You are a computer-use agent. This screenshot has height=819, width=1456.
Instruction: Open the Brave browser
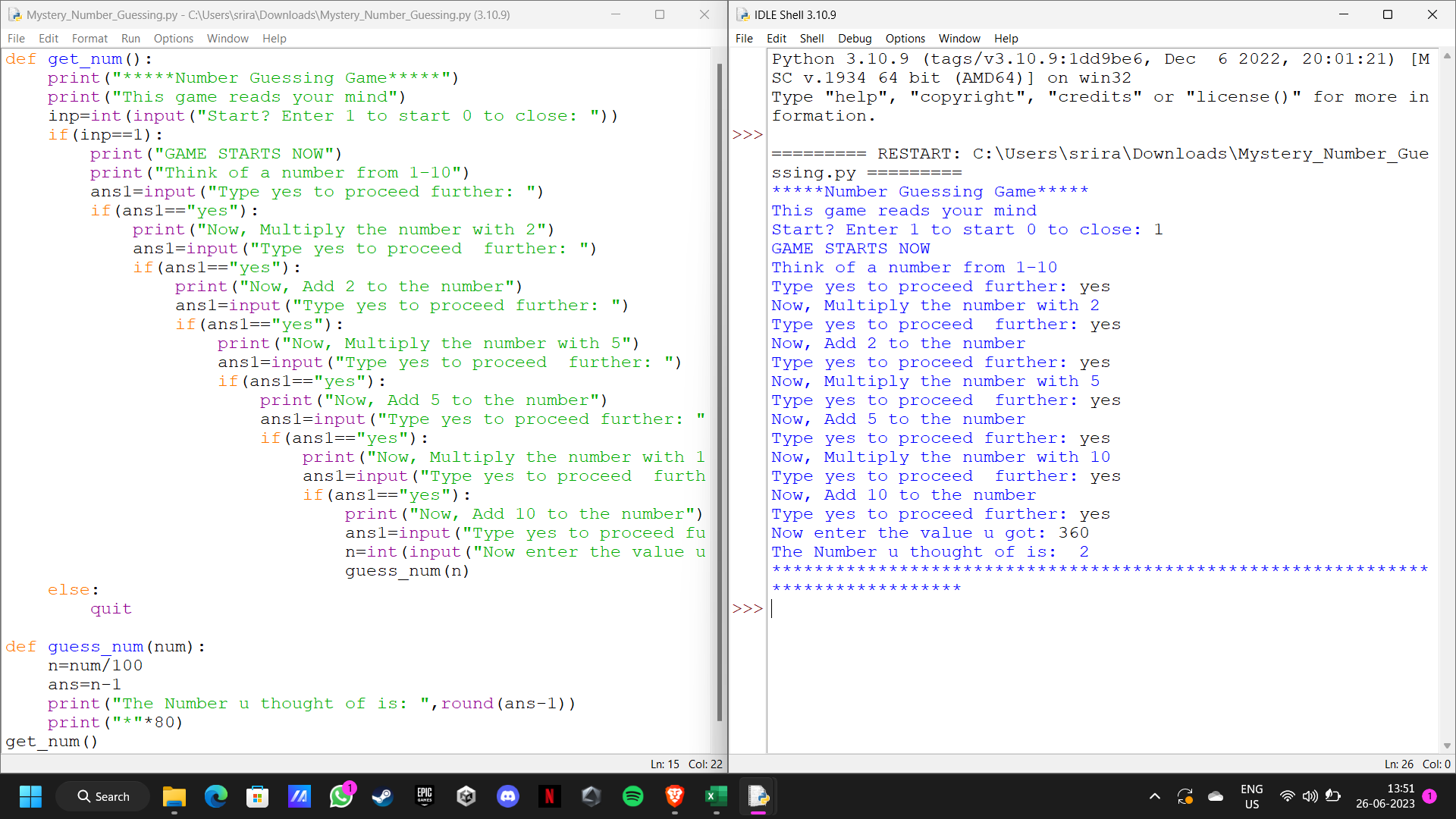(x=674, y=796)
